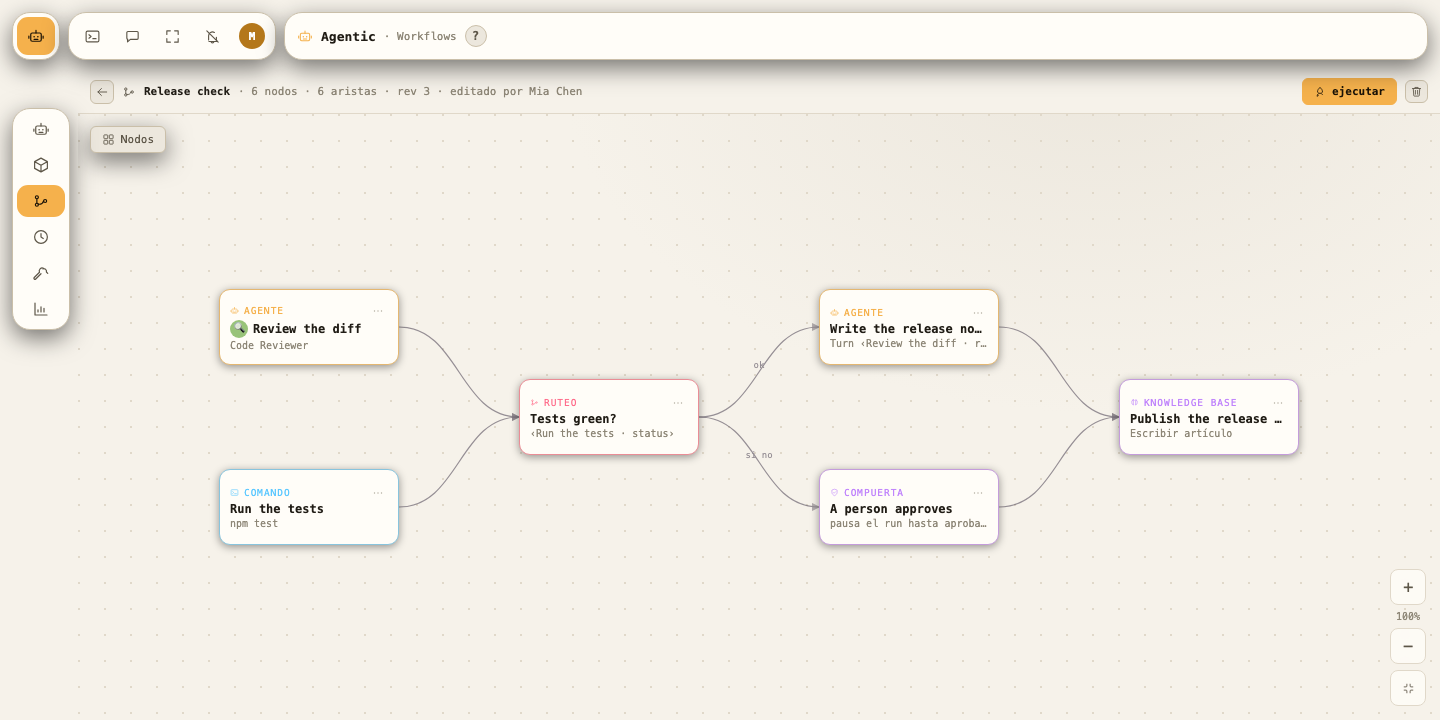Image resolution: width=1440 pixels, height=720 pixels.
Task: Open the more menu on Publish the release node
Action: 1278,403
